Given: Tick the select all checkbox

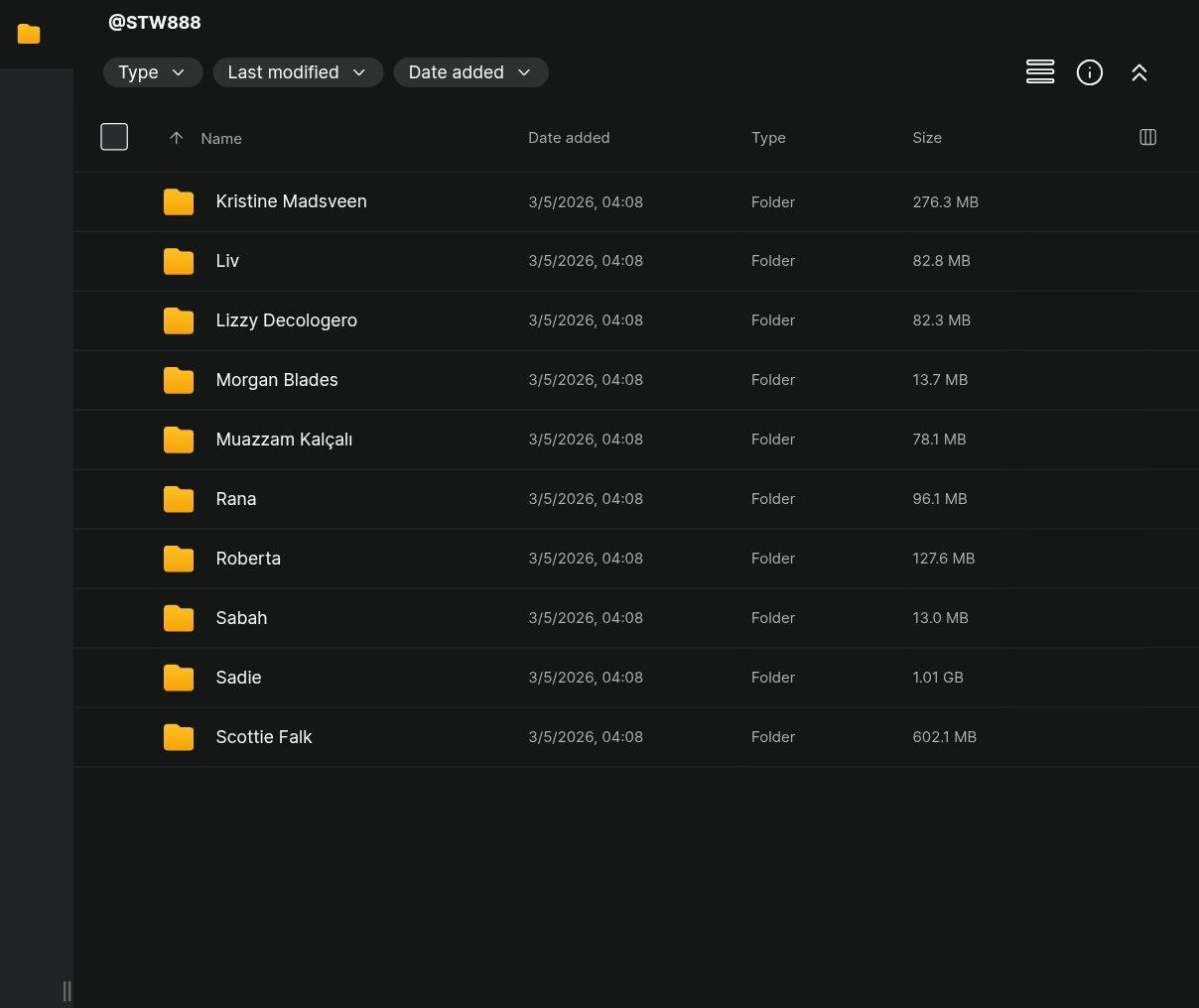Looking at the screenshot, I should (x=114, y=137).
